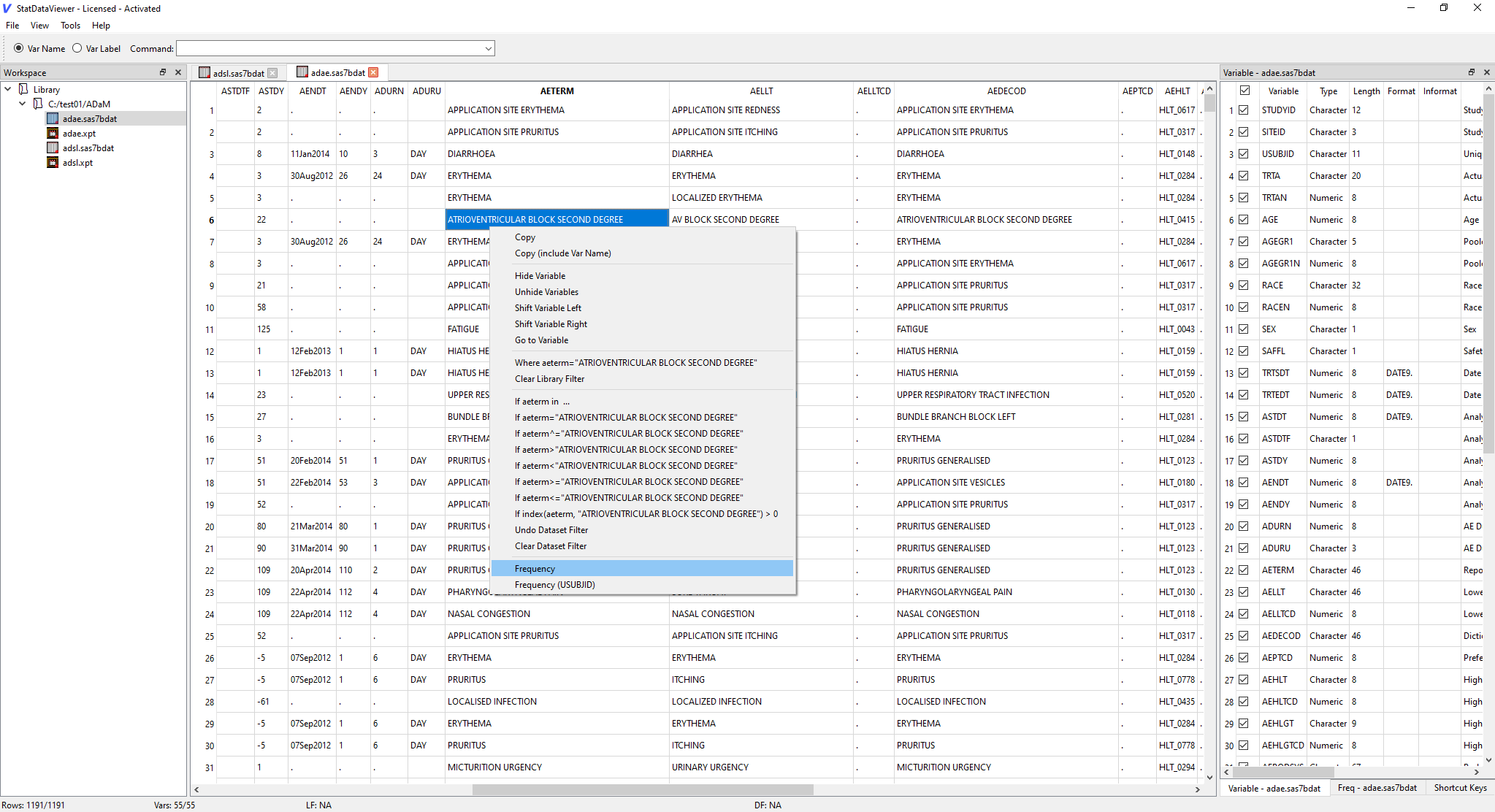Open the View menu

click(39, 26)
